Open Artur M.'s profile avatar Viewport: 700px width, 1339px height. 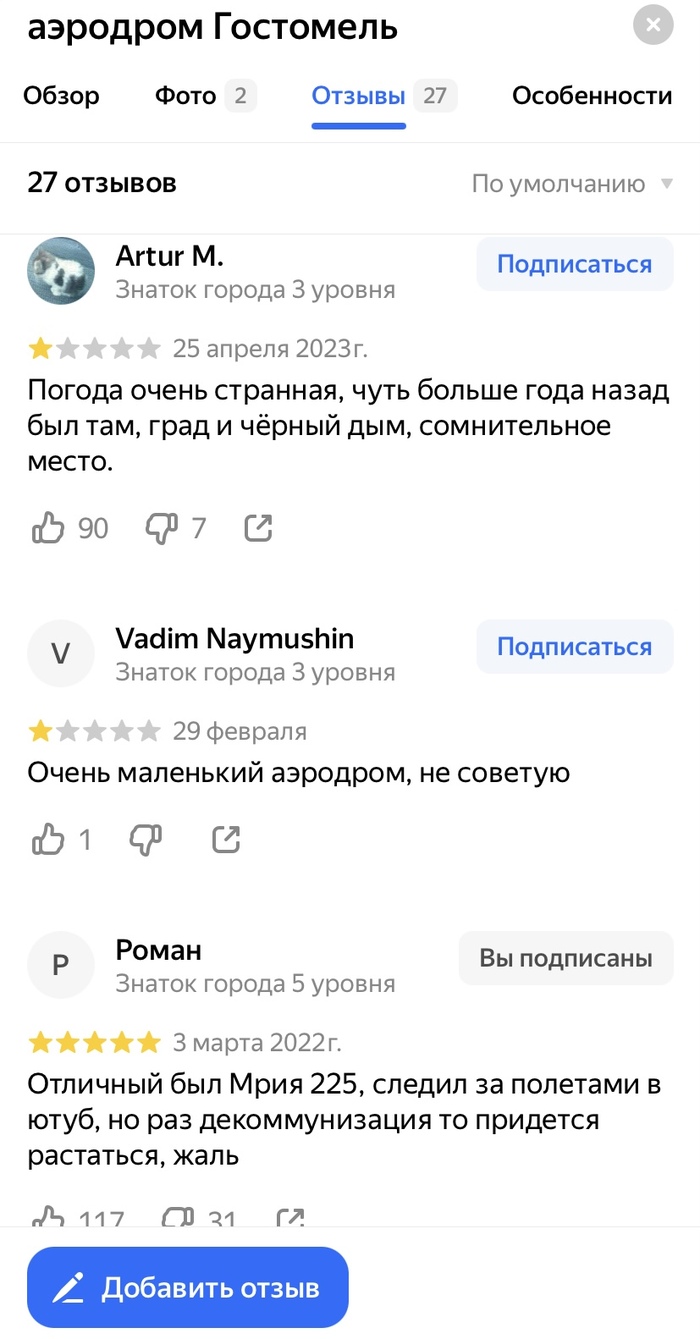point(61,271)
